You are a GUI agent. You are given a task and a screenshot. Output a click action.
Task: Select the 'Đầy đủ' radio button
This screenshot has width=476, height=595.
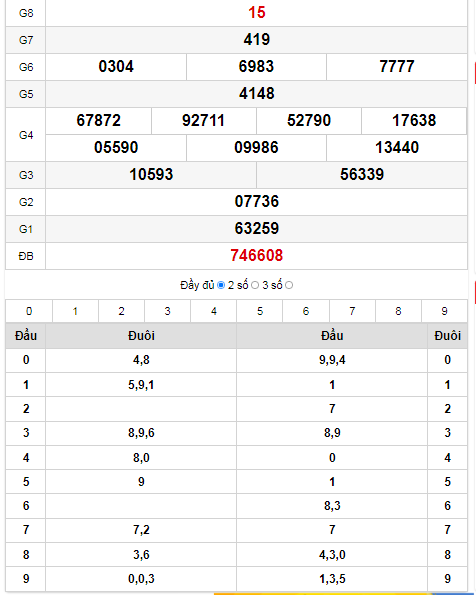[221, 285]
